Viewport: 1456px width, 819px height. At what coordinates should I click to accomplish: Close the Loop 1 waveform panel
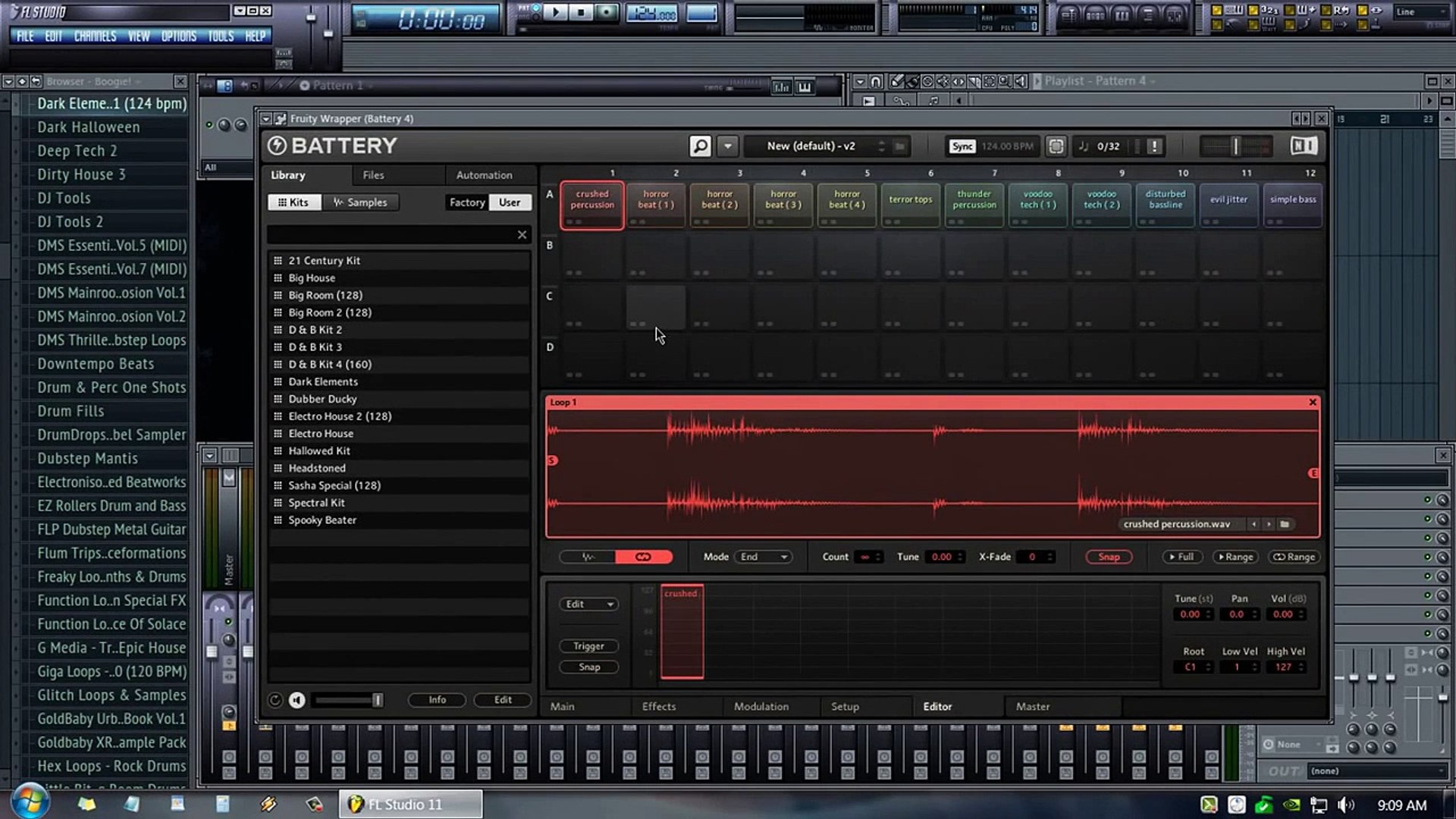click(x=1313, y=402)
